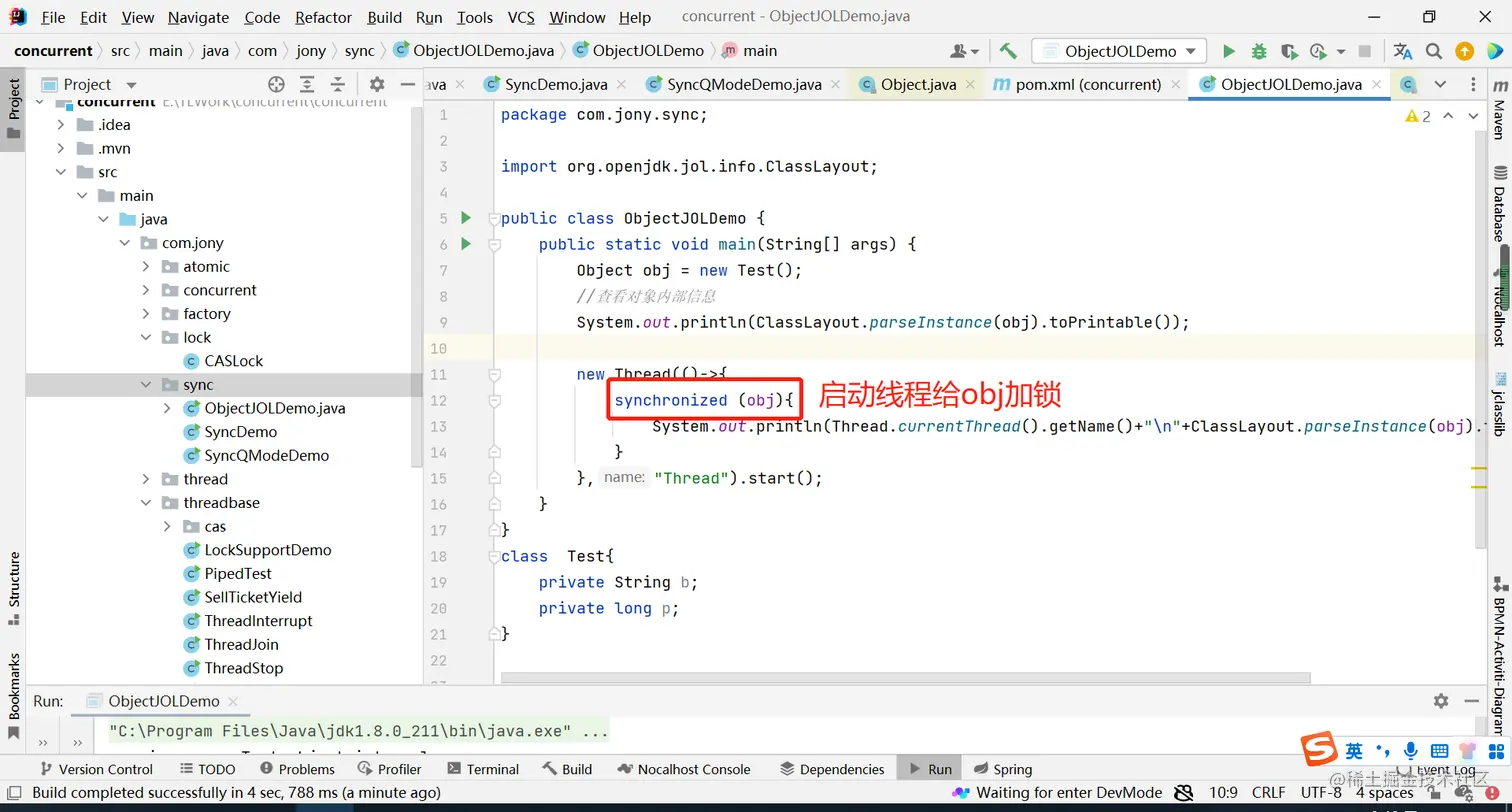Click the Build project hammer icon
This screenshot has height=812, width=1512.
[x=1008, y=51]
